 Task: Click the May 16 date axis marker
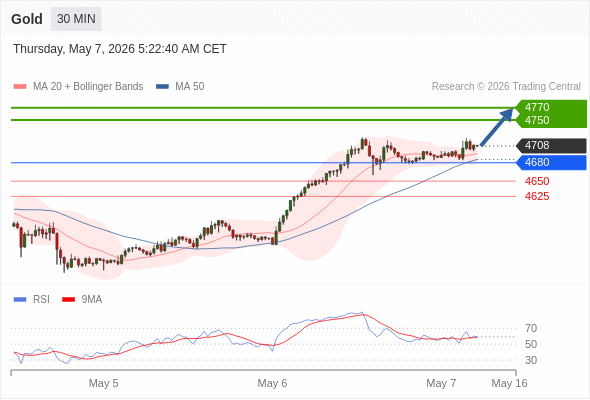click(x=509, y=383)
